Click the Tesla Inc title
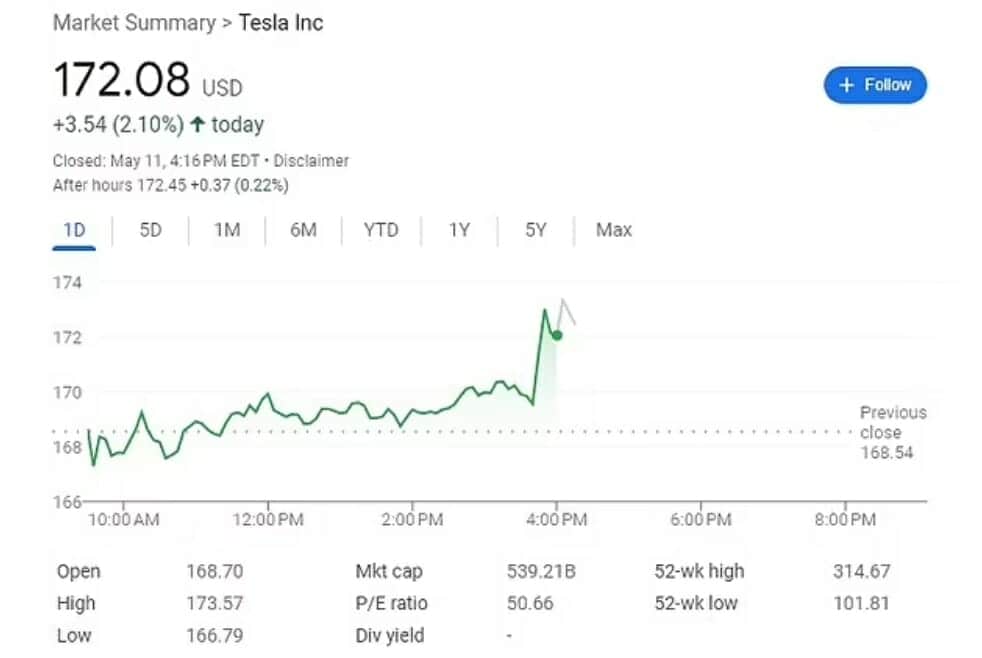The image size is (982, 658). (x=281, y=22)
